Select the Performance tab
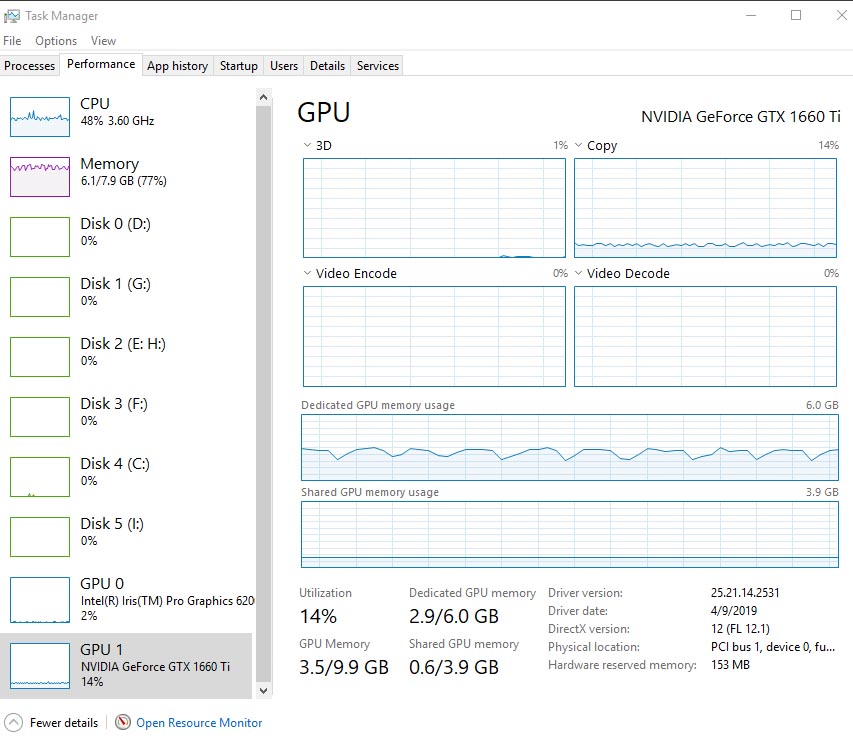Viewport: 853px width, 739px height. 101,64
